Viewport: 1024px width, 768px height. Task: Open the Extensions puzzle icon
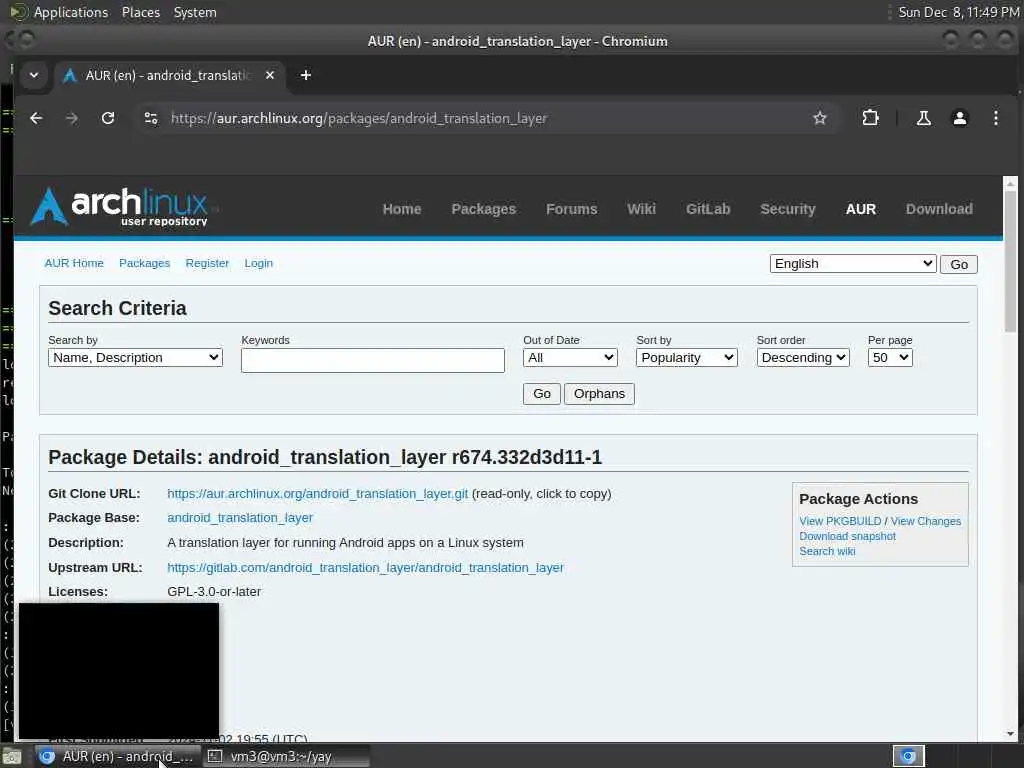870,118
